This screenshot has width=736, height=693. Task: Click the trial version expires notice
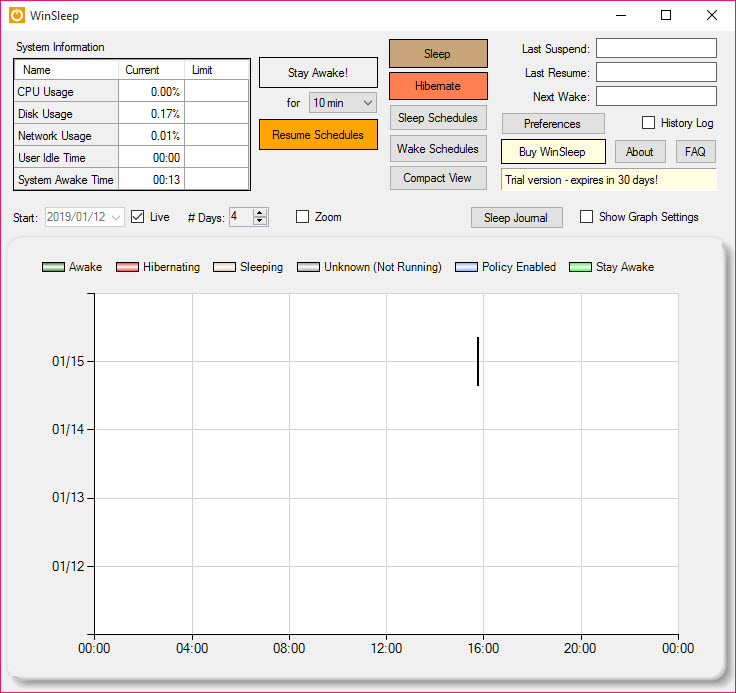(x=609, y=180)
